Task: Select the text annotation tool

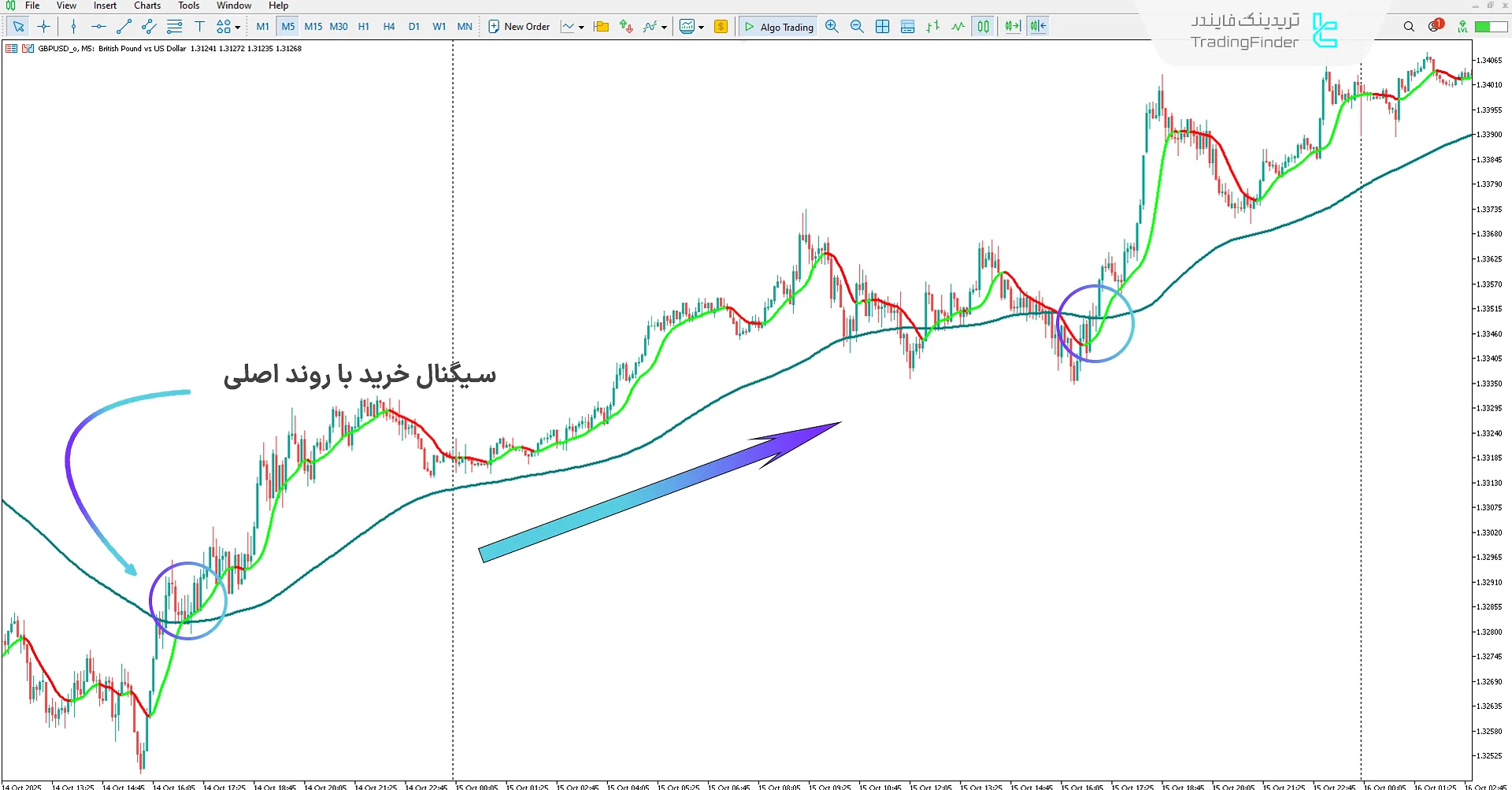Action: (200, 26)
